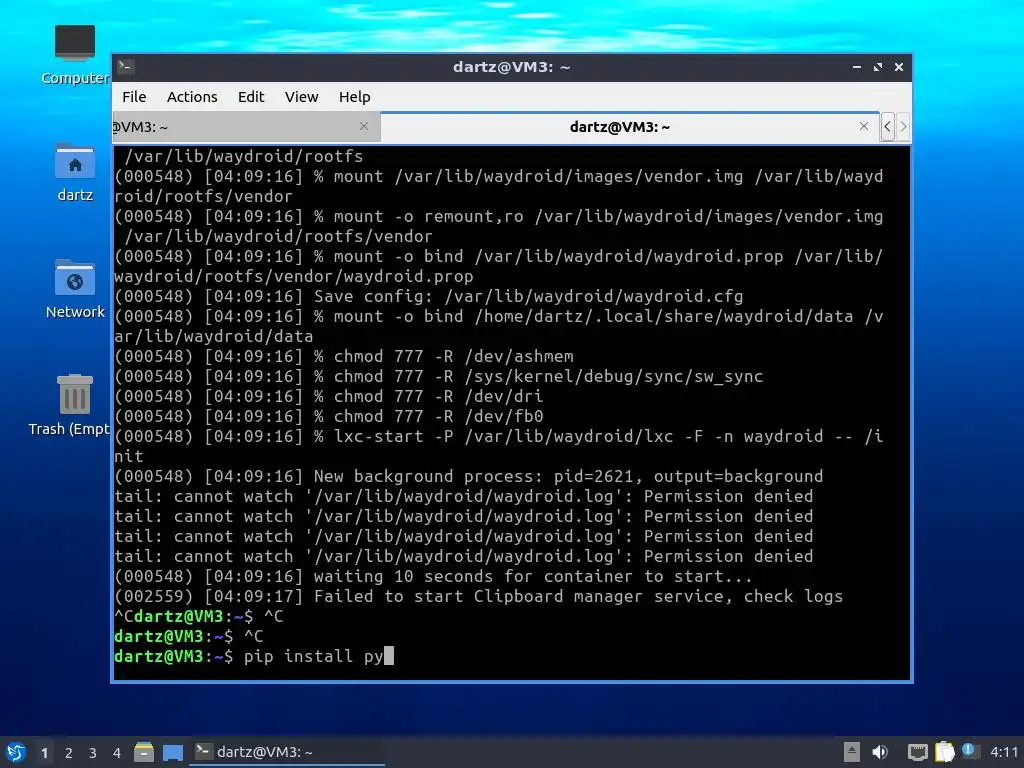Open the volume control tray icon
1024x768 pixels.
pyautogui.click(x=880, y=752)
